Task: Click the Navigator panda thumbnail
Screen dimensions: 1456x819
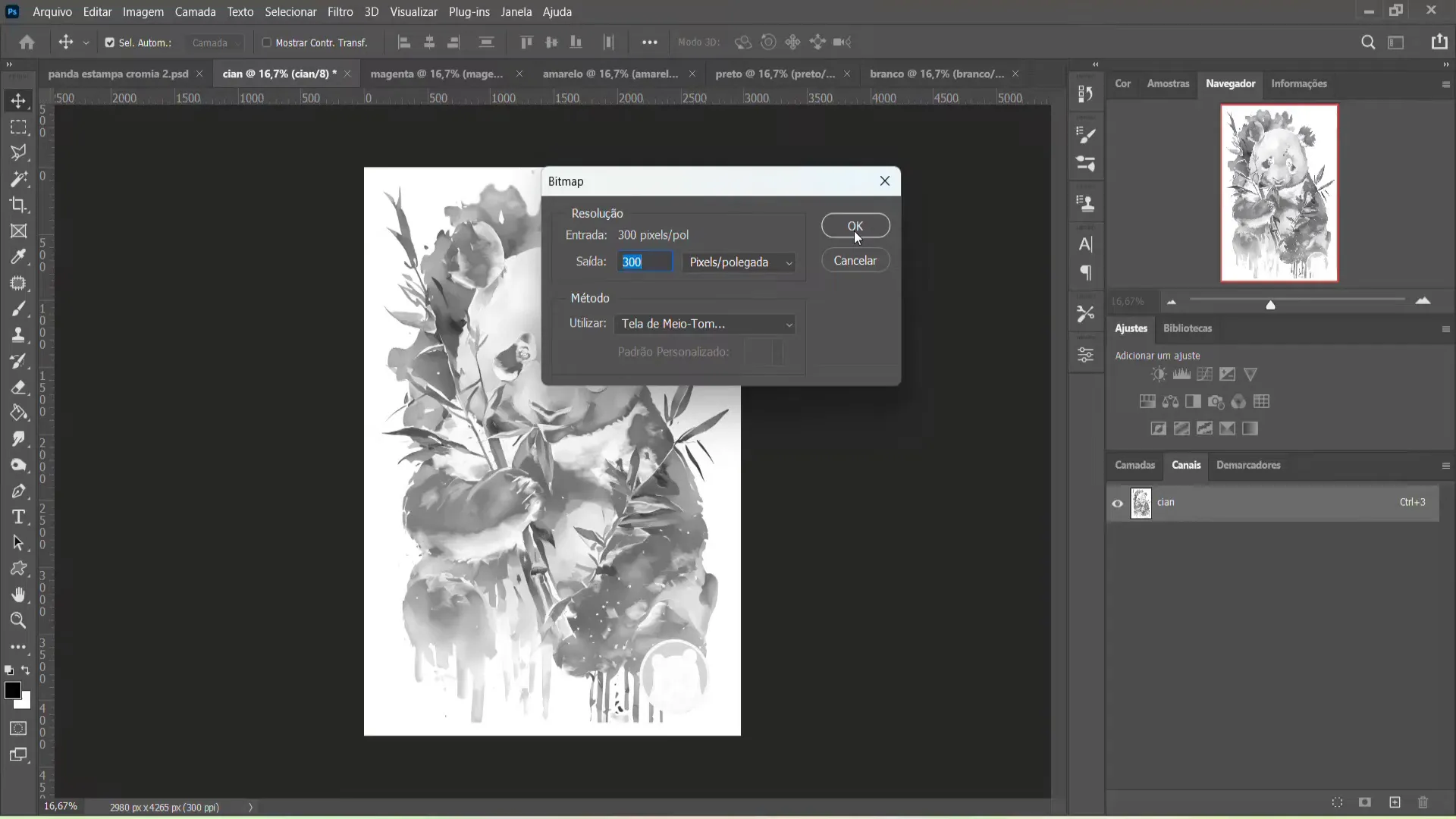Action: (1279, 193)
